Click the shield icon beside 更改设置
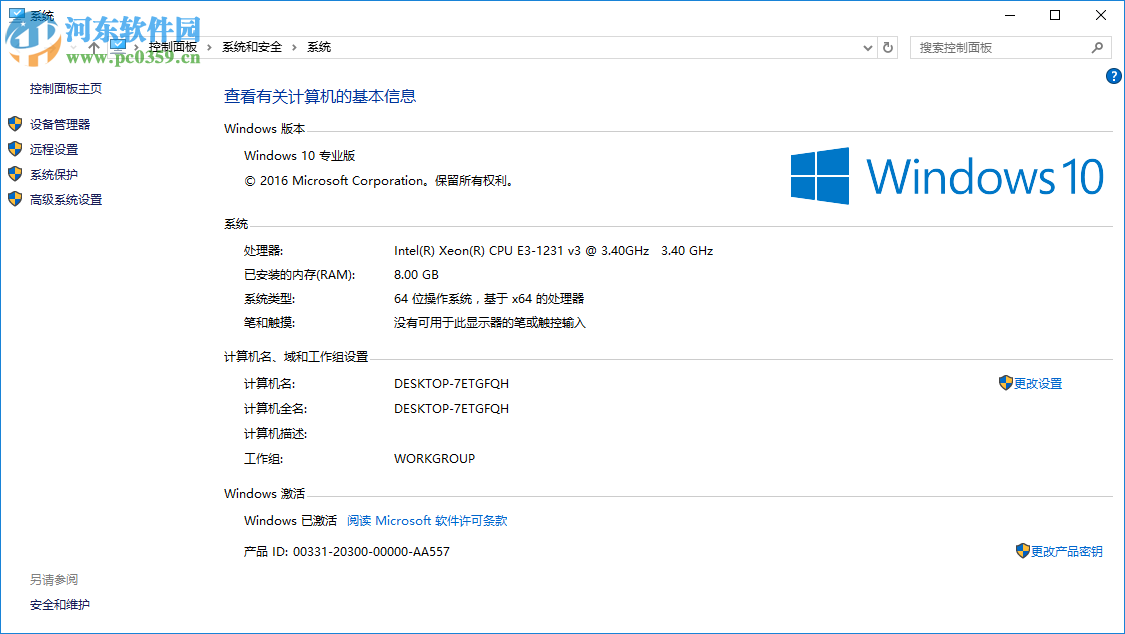 click(x=1006, y=382)
